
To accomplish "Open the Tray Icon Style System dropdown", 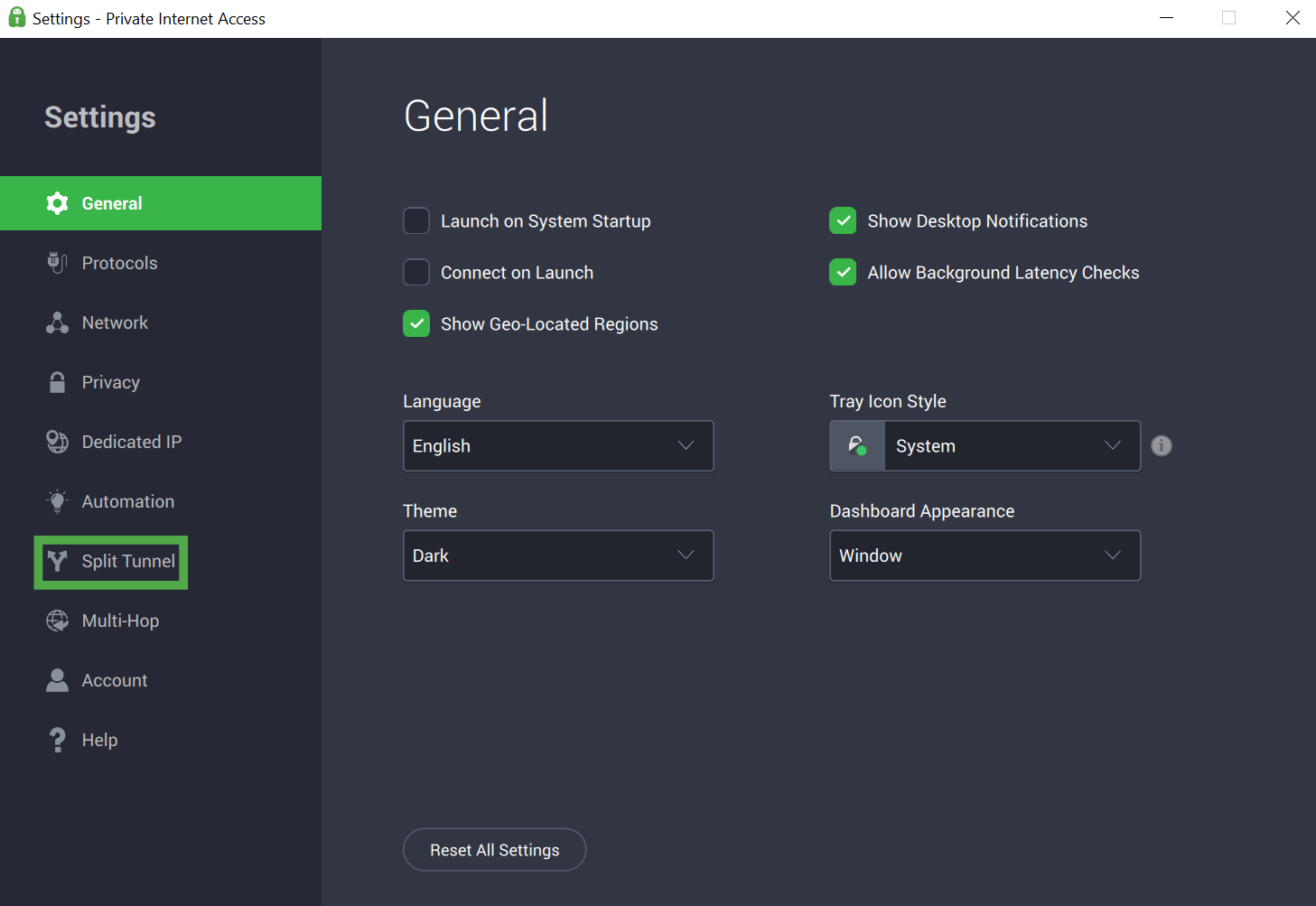I will (985, 445).
